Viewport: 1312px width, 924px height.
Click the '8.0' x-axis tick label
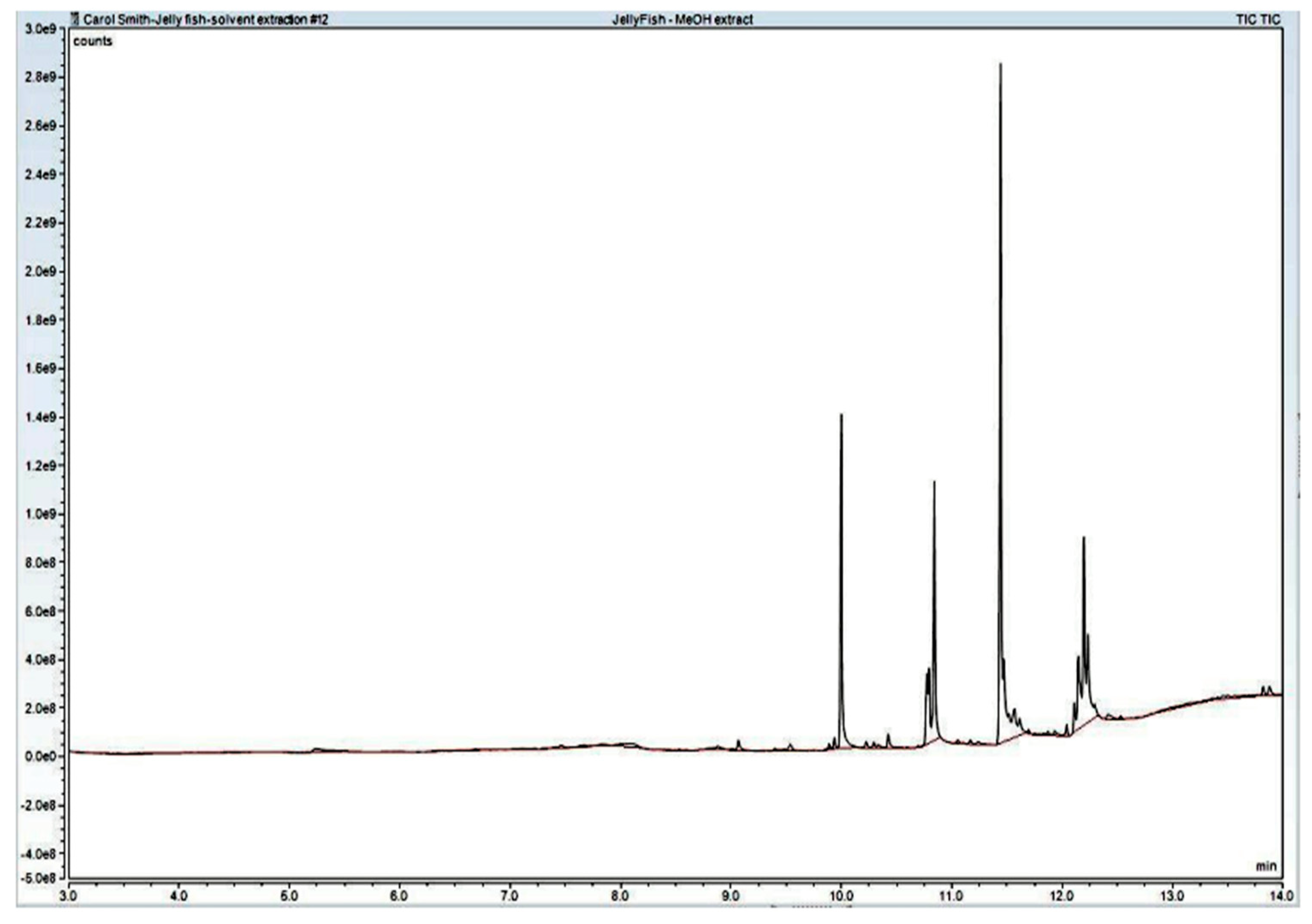(620, 897)
